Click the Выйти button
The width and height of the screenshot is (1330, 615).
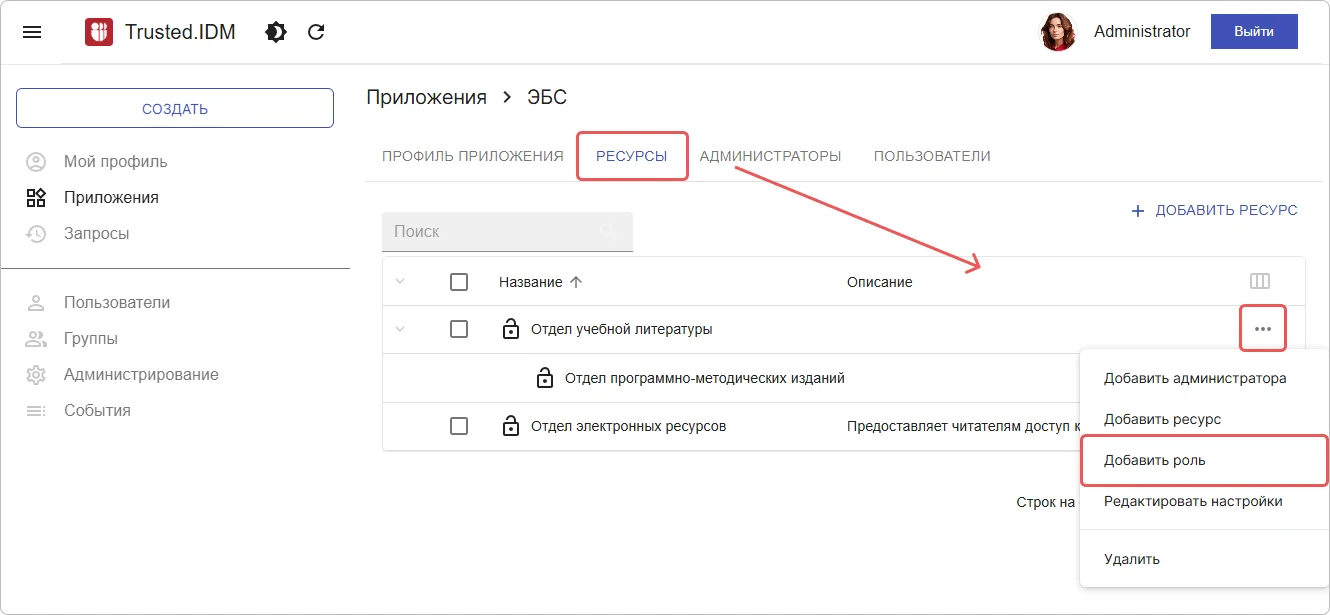[1254, 32]
